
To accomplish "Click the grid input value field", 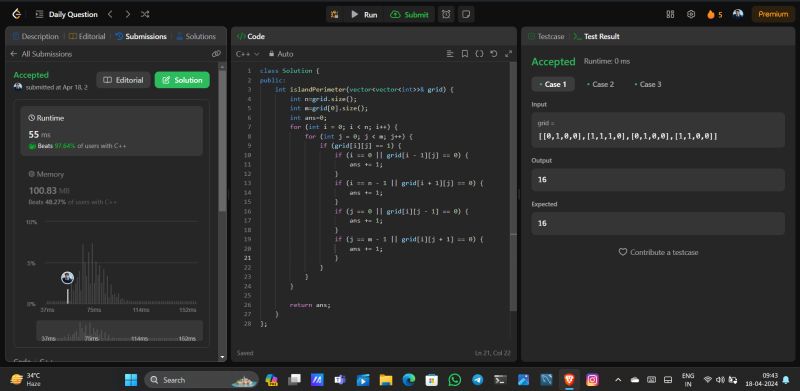I will tap(658, 130).
